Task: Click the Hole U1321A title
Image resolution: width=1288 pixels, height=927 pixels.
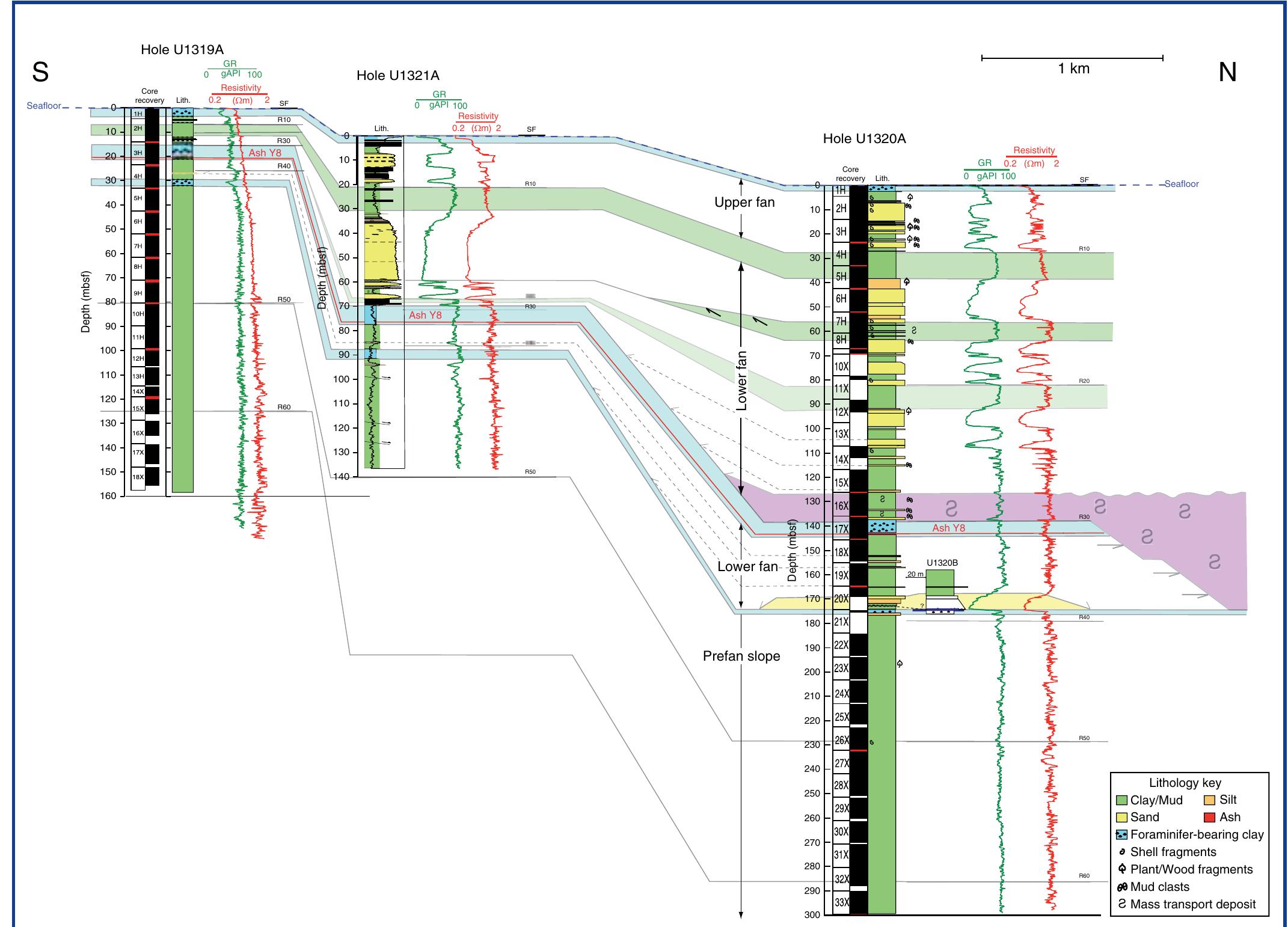Action: (x=397, y=76)
